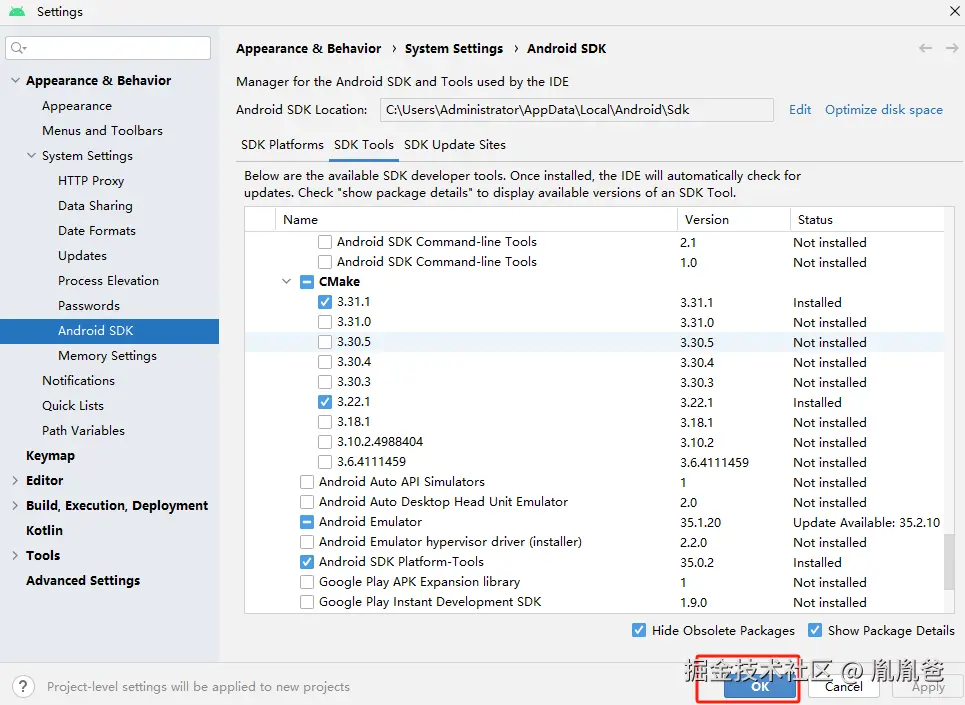Image resolution: width=965 pixels, height=705 pixels.
Task: Click Optimize disk space link
Action: [x=884, y=110]
